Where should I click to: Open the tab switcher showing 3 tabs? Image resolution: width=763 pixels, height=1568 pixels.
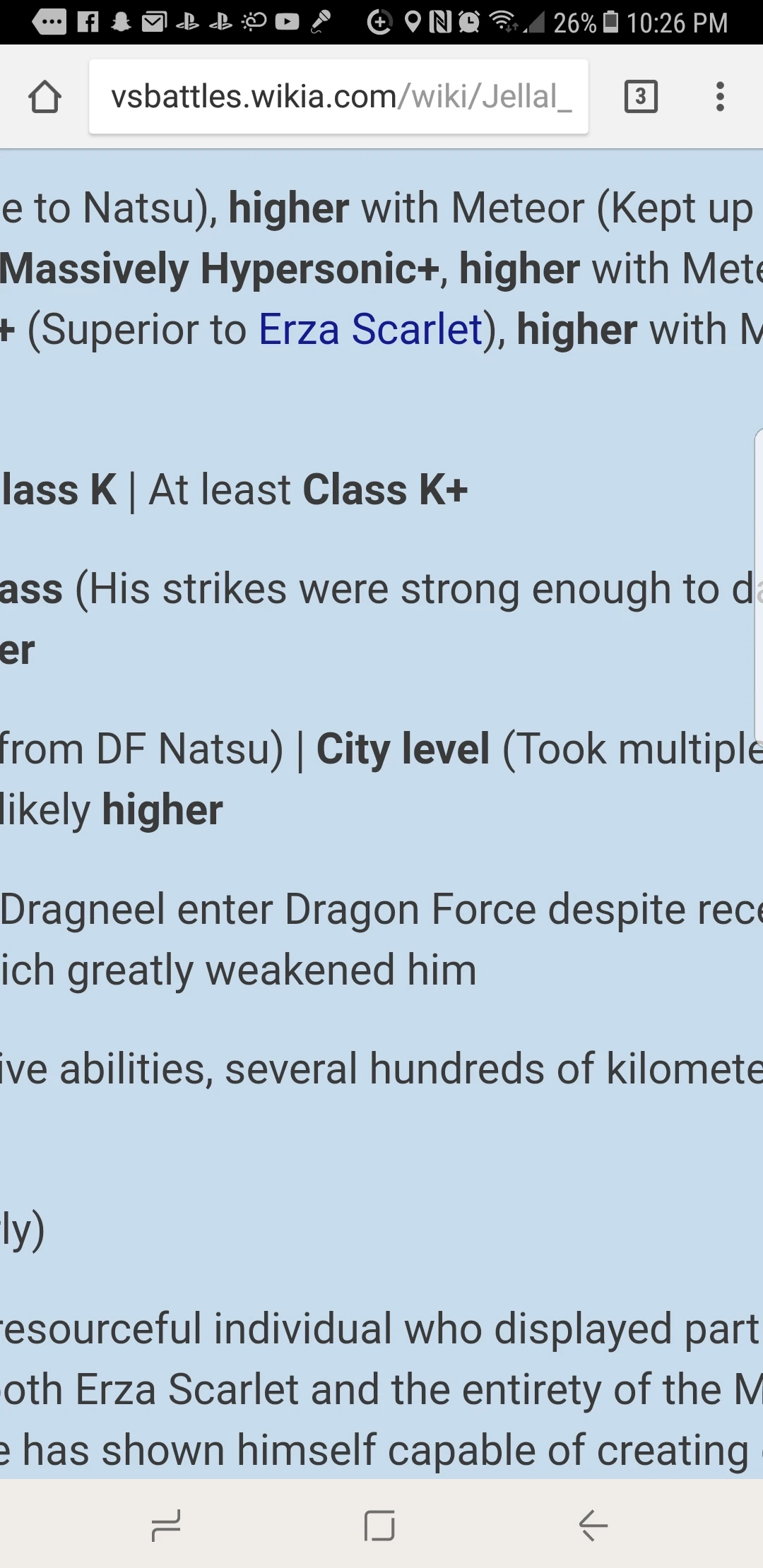pos(641,97)
